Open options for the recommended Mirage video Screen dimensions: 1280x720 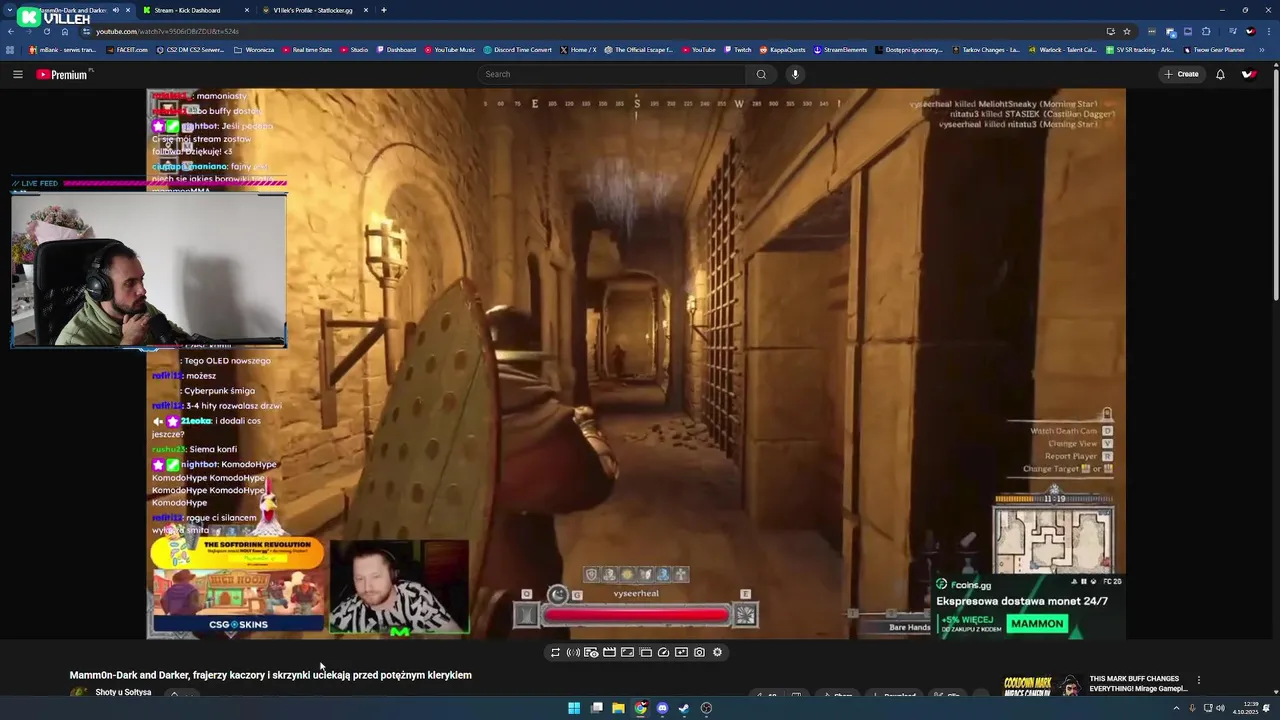click(1199, 680)
